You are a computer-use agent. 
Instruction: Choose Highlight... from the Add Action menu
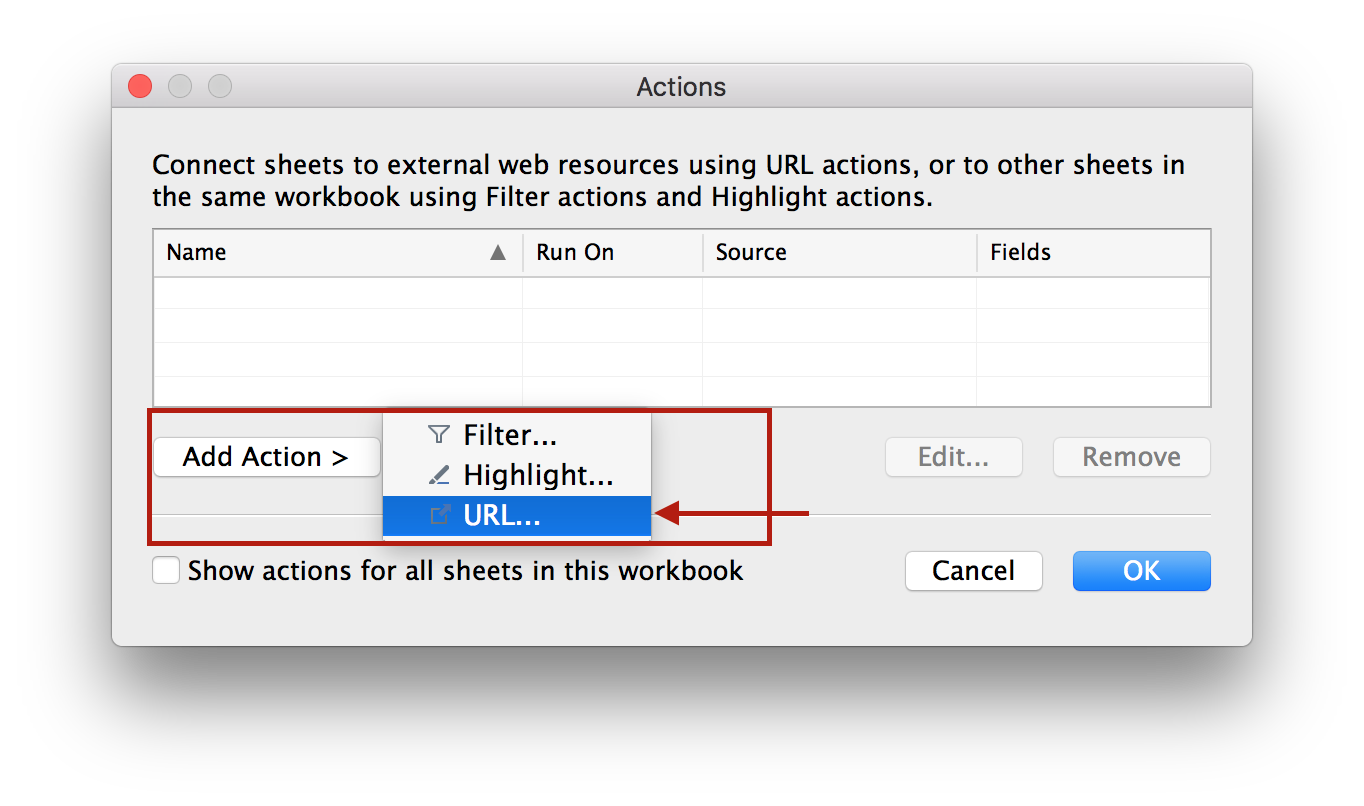[x=538, y=475]
